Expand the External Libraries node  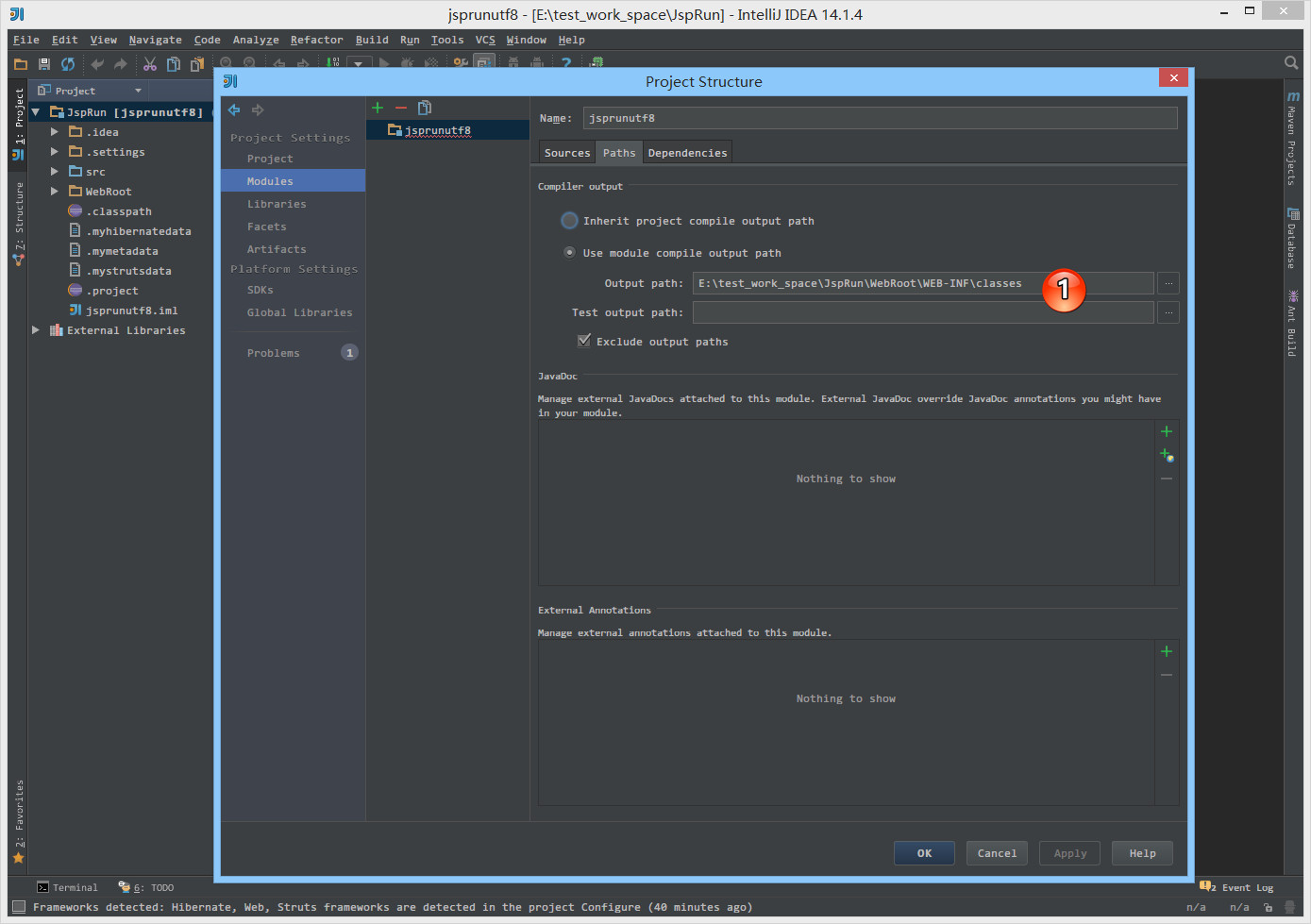click(x=36, y=330)
